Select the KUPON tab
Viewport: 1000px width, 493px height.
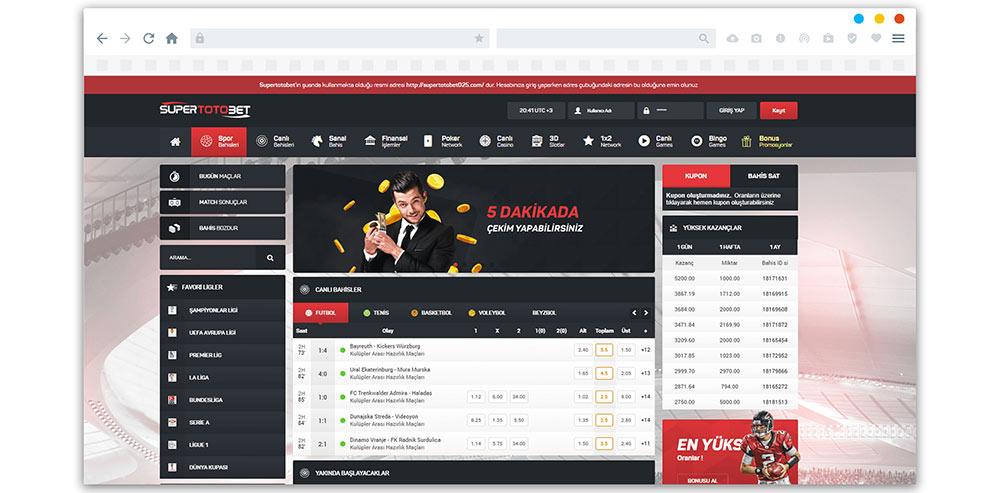pos(696,175)
